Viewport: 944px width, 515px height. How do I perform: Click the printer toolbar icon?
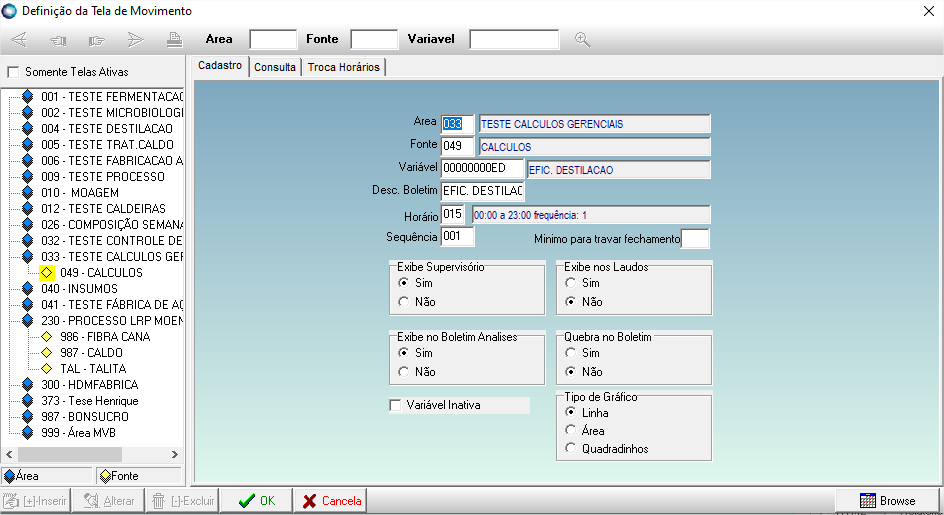174,40
